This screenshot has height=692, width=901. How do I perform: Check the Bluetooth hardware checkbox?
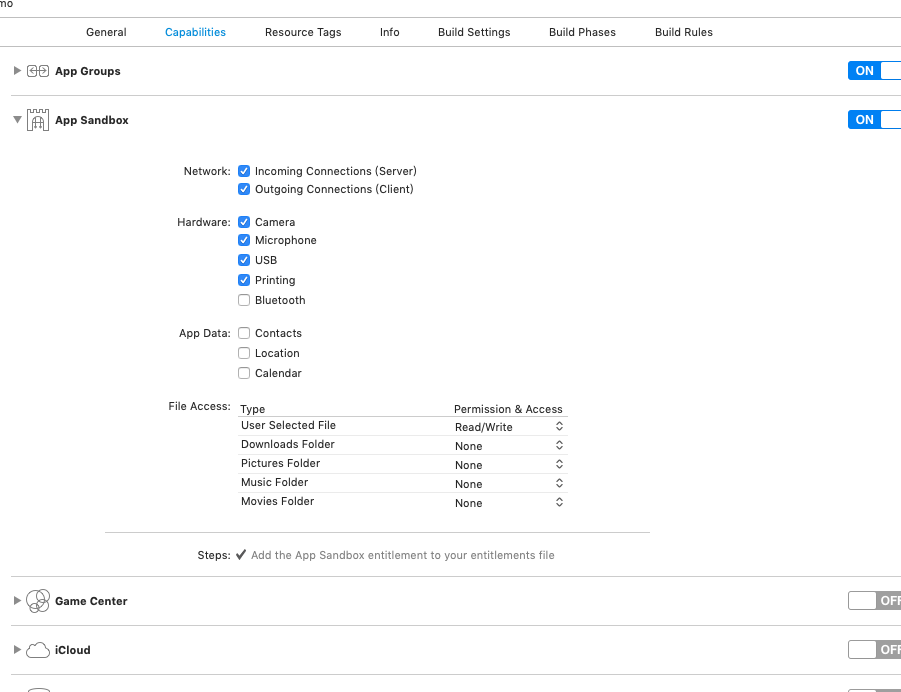click(244, 300)
